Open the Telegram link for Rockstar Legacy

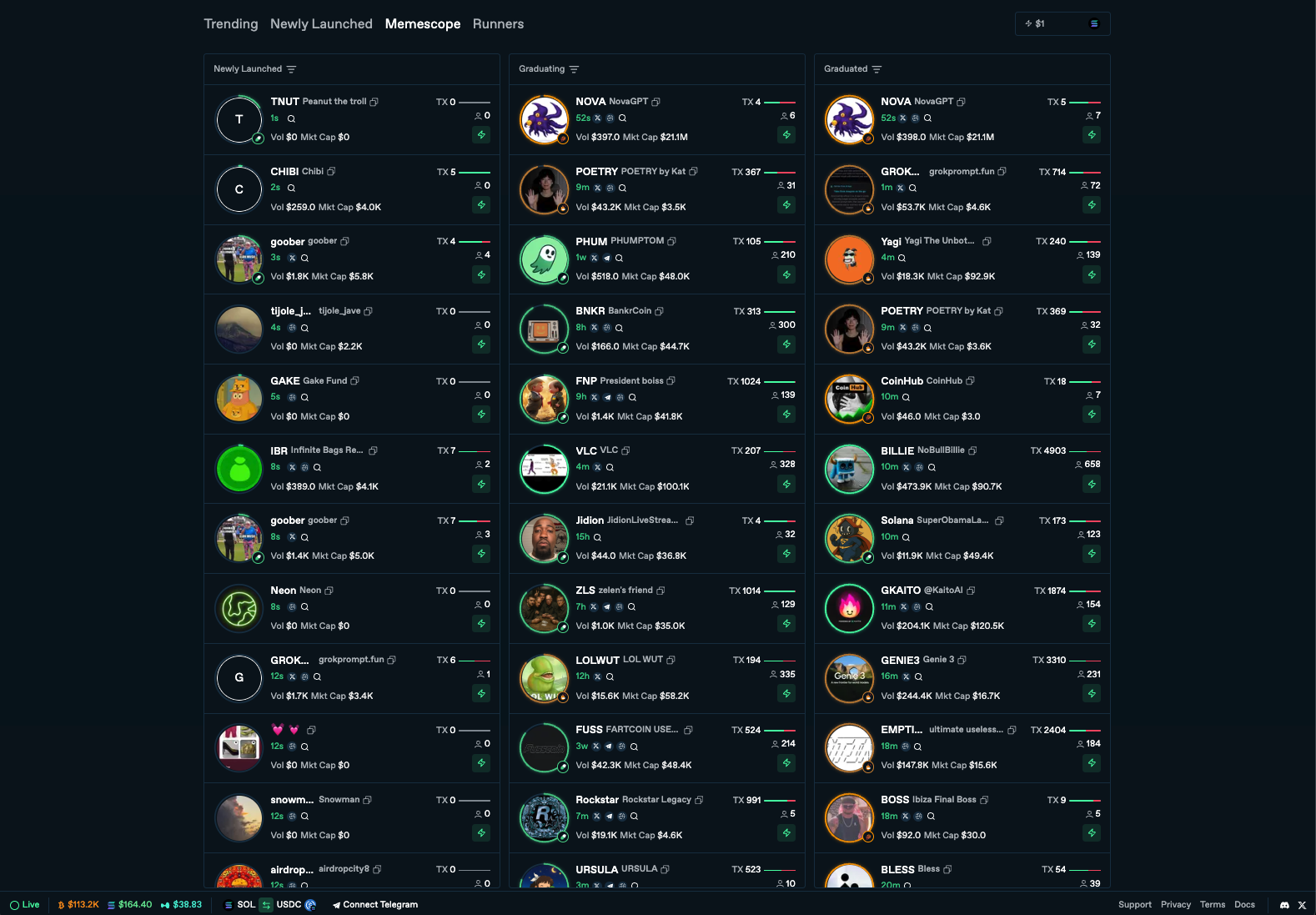point(609,817)
